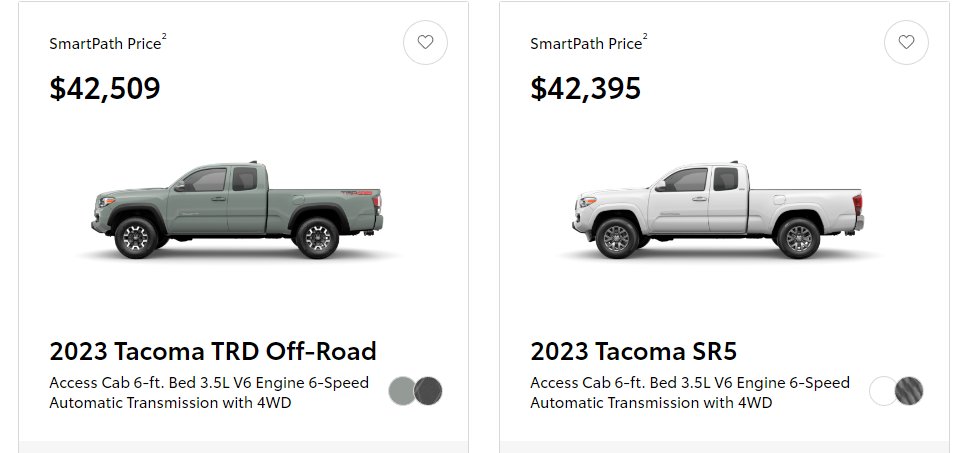Open the 2023 Tacoma TRD Off-Road title
Screen dimensions: 975x453
click(213, 352)
